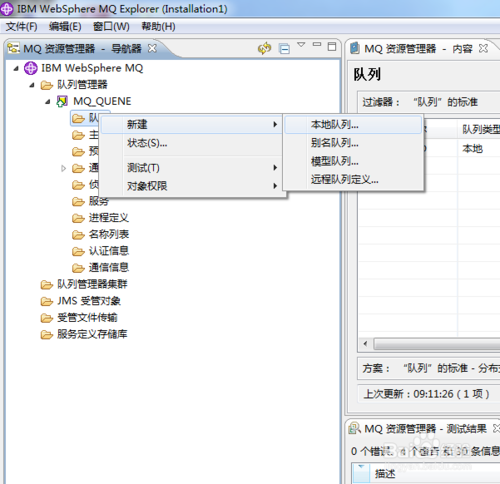
Task: Select 本地队列... in the submenu
Action: [354, 125]
